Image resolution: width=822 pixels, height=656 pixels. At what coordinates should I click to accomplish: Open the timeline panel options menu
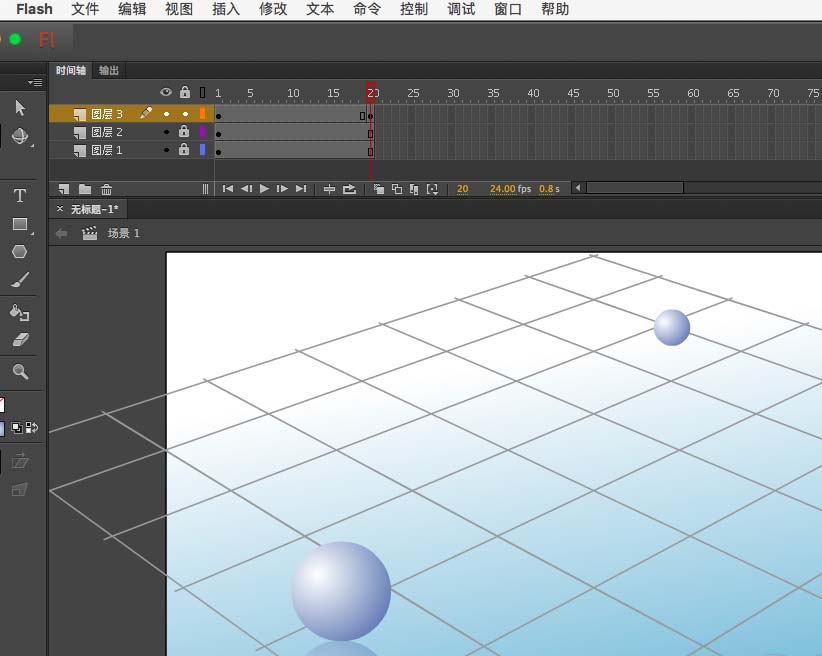pos(36,83)
